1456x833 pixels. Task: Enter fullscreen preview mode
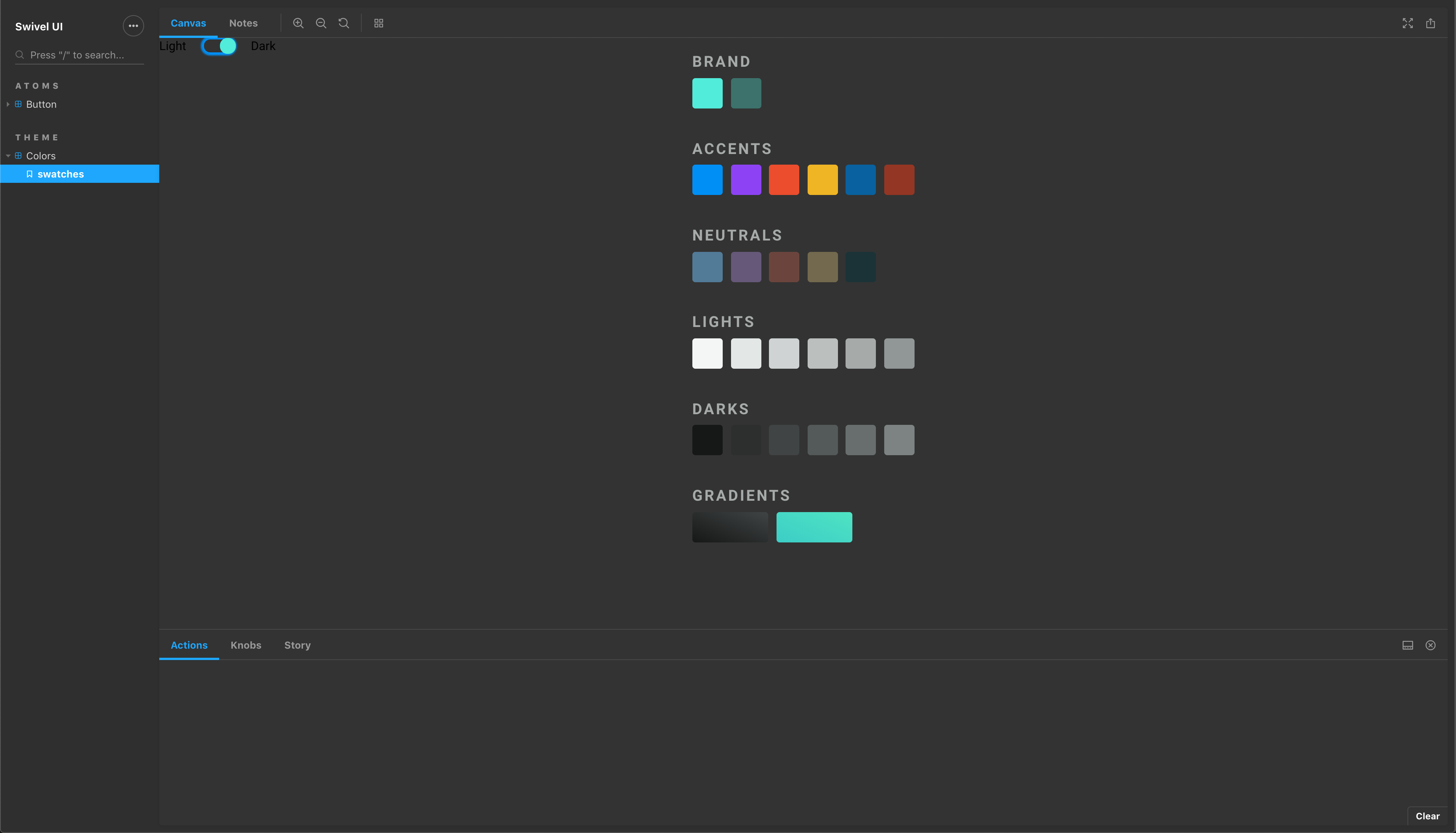click(x=1407, y=23)
